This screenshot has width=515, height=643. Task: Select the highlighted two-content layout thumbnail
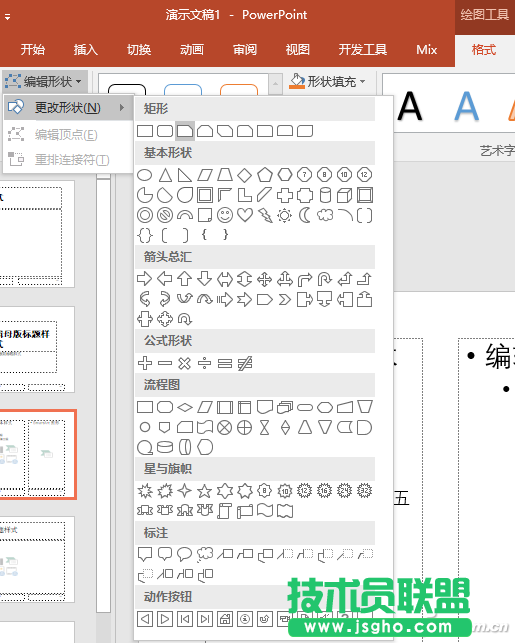38,455
